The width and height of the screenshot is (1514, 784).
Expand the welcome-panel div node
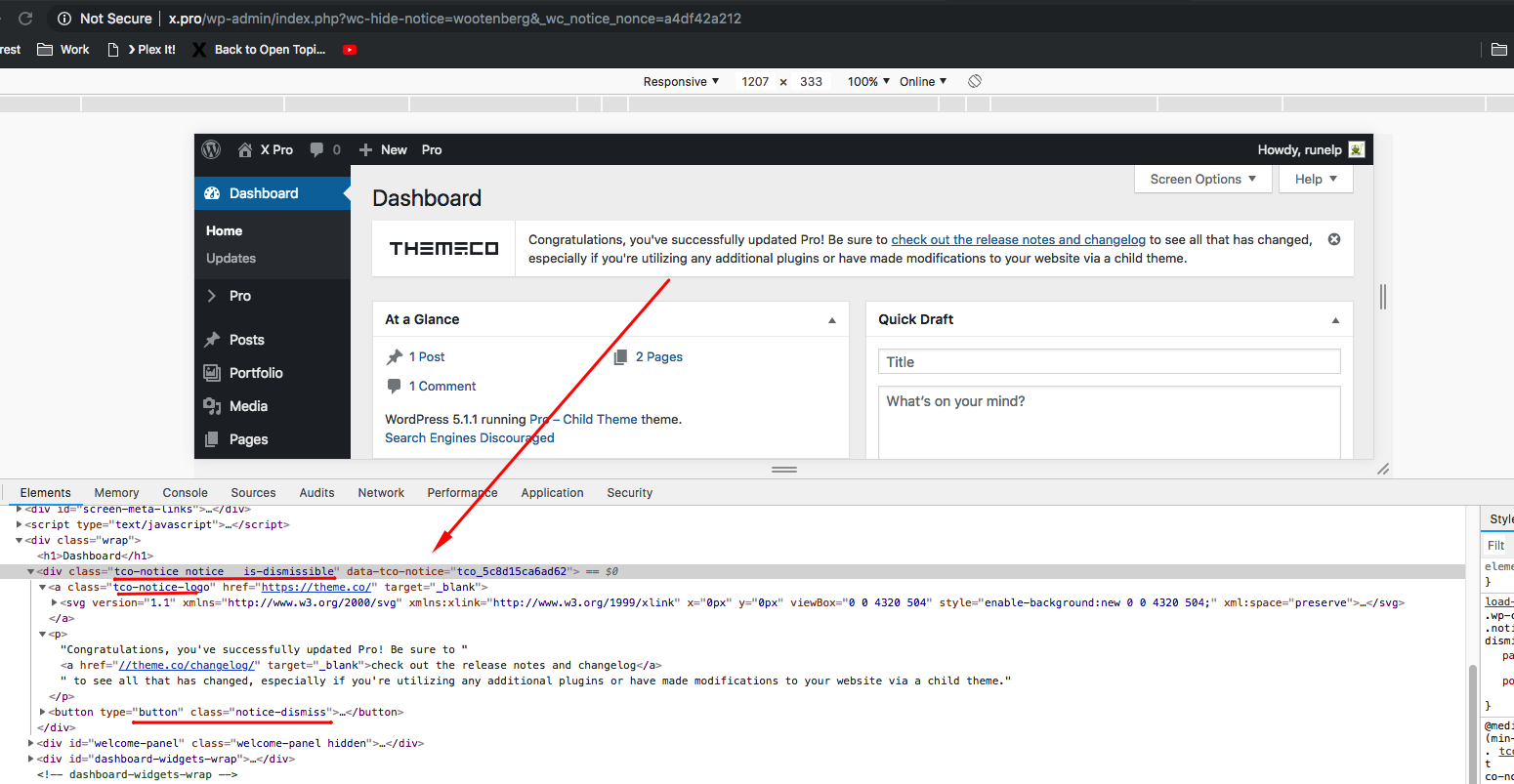[31, 743]
